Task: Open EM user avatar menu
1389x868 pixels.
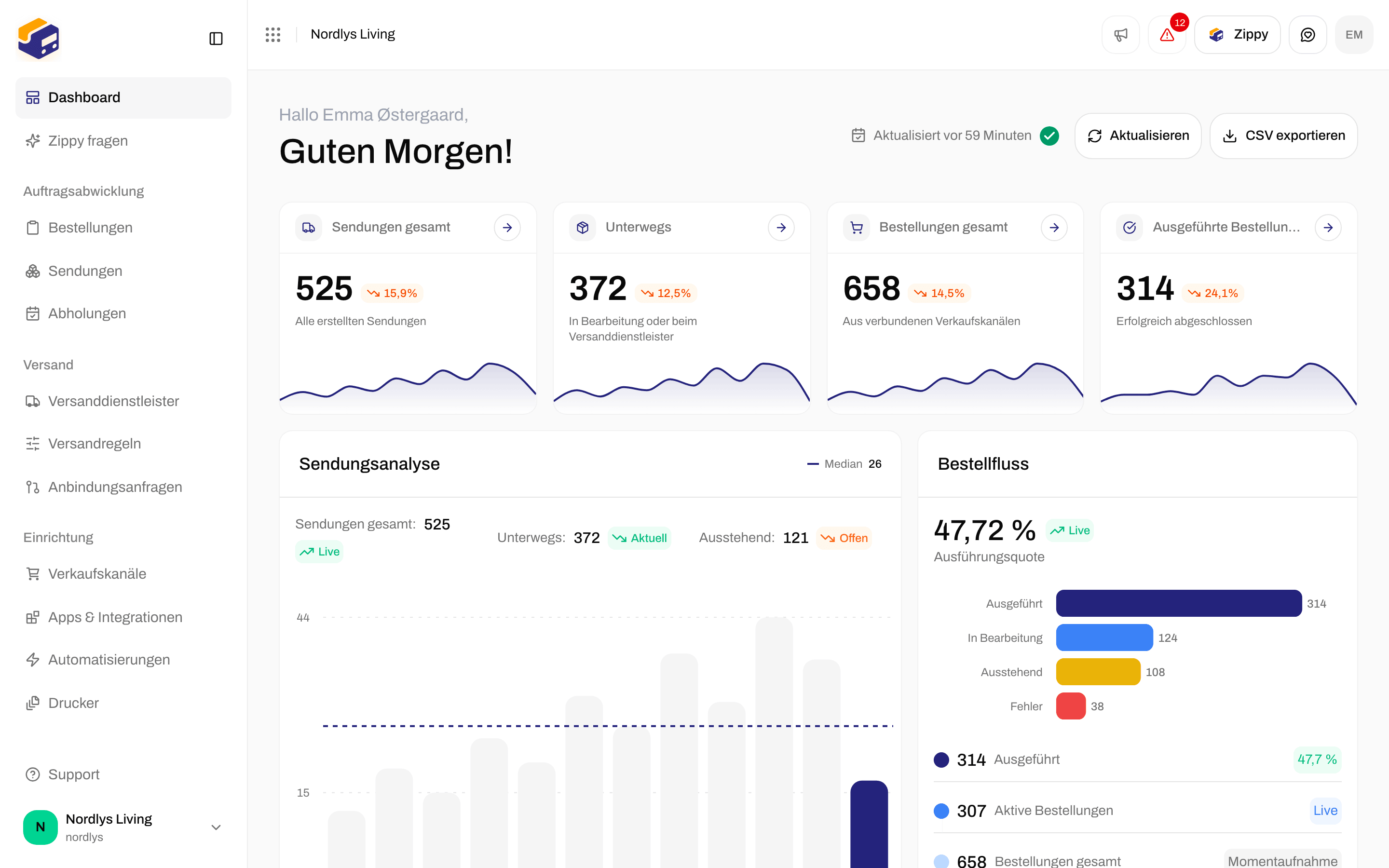Action: click(1354, 35)
